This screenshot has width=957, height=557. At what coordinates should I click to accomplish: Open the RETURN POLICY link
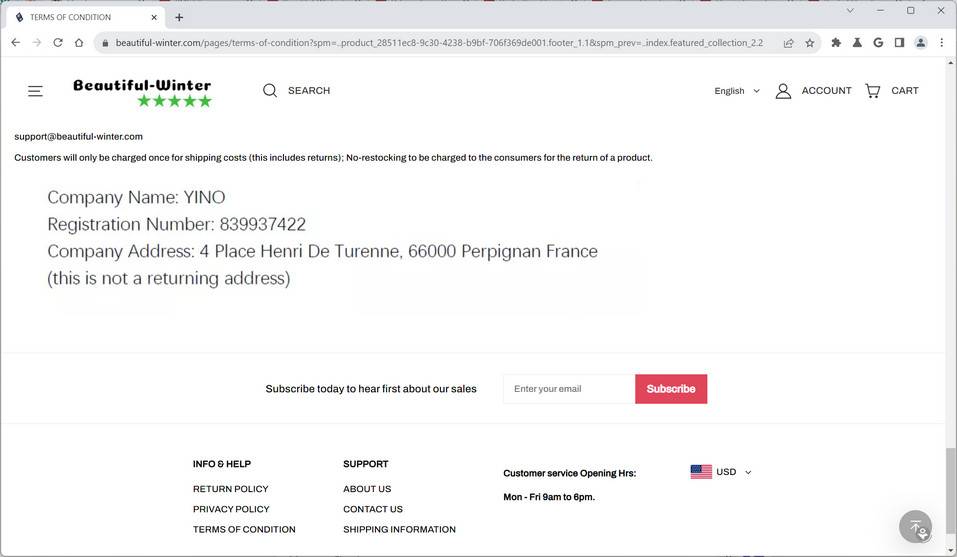[231, 489]
